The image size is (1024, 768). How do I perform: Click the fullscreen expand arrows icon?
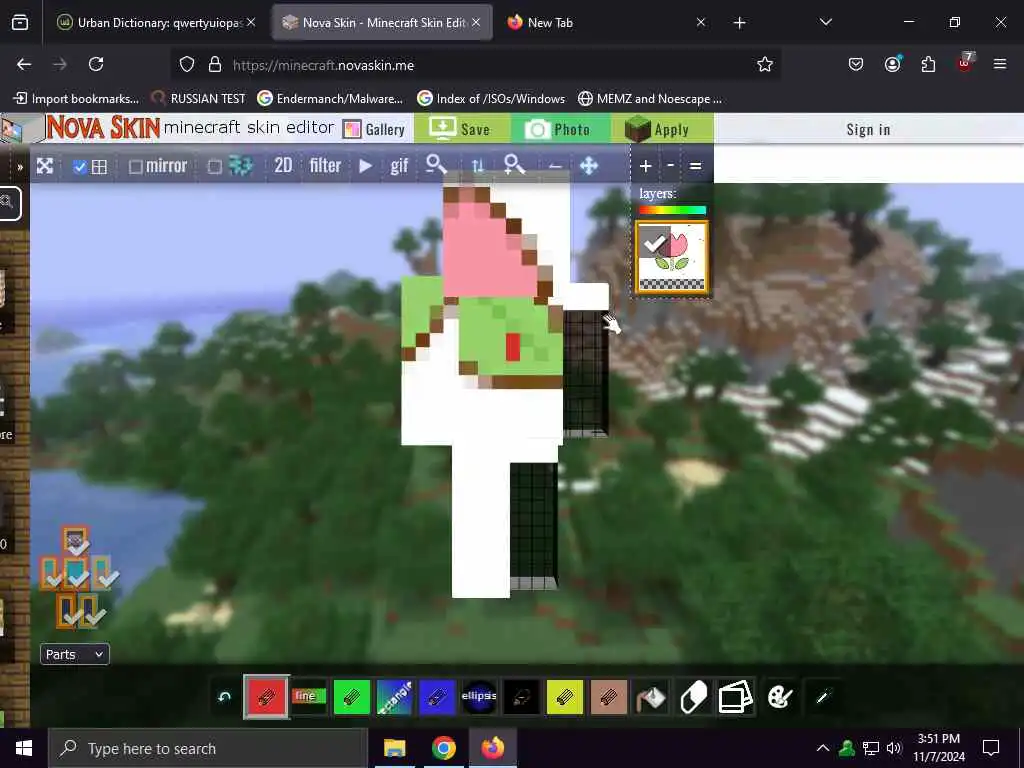(44, 166)
